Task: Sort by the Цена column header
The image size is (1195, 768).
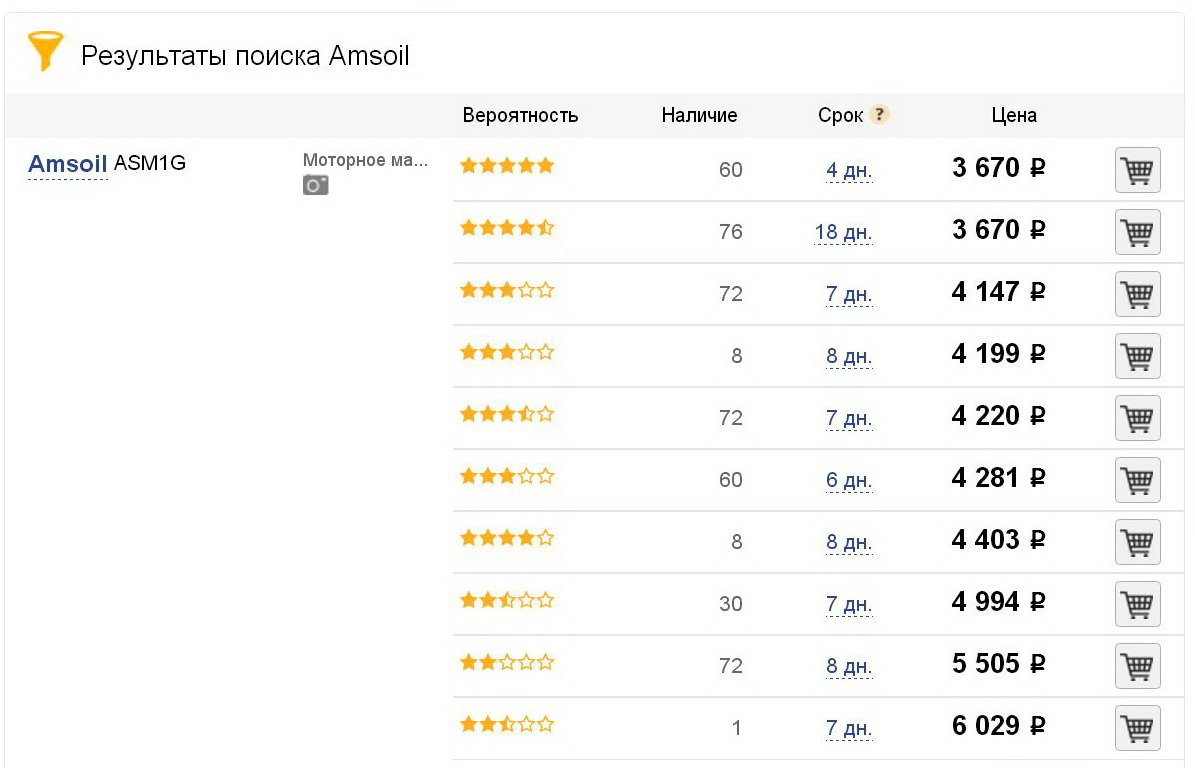Action: [1014, 115]
